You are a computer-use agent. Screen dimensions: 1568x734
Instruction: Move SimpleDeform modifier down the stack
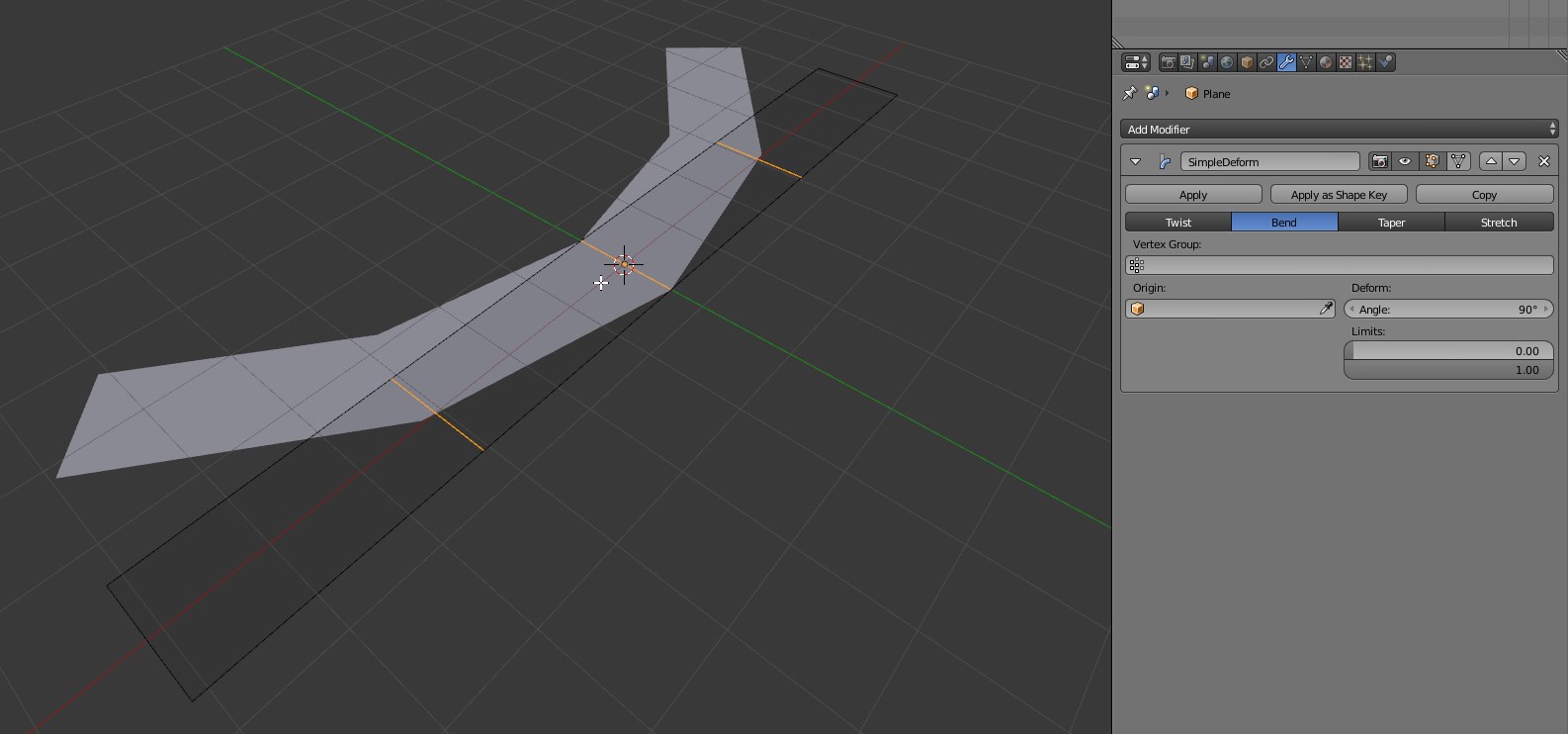[1515, 161]
